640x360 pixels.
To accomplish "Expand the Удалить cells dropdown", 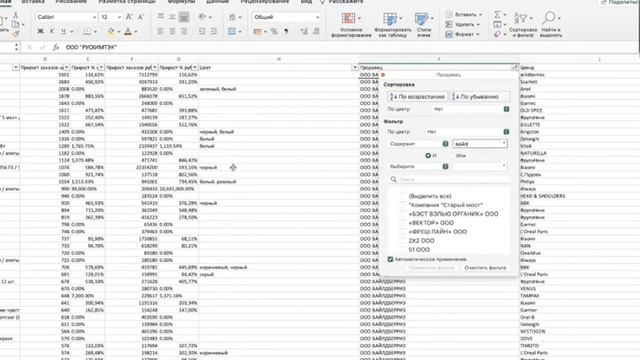I will click(x=478, y=24).
